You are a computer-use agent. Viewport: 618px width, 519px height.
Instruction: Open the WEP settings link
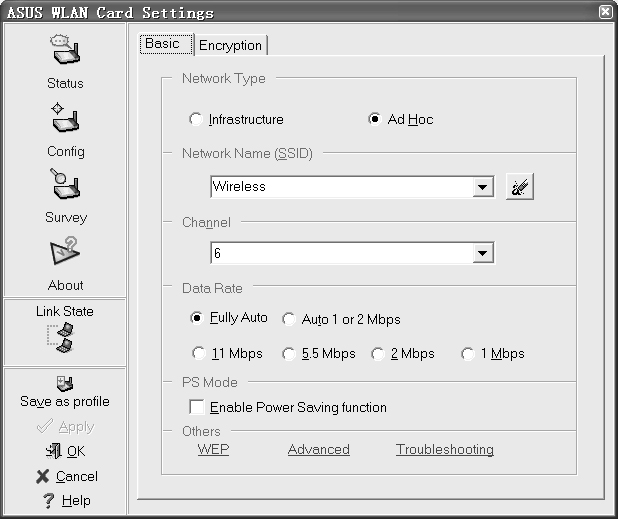[213, 450]
